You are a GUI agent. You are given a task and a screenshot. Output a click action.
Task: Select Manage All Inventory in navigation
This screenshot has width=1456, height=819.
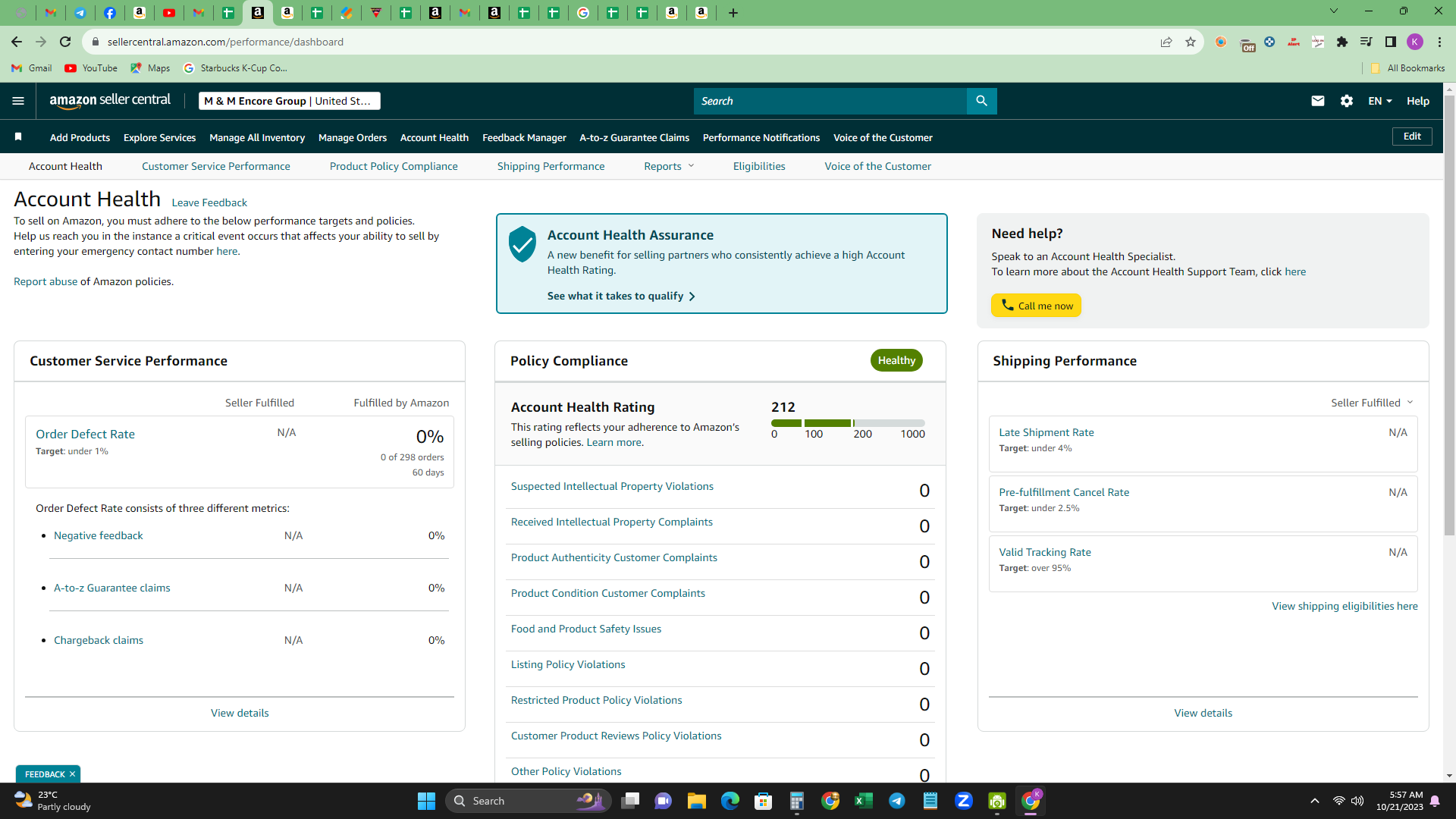click(x=257, y=137)
